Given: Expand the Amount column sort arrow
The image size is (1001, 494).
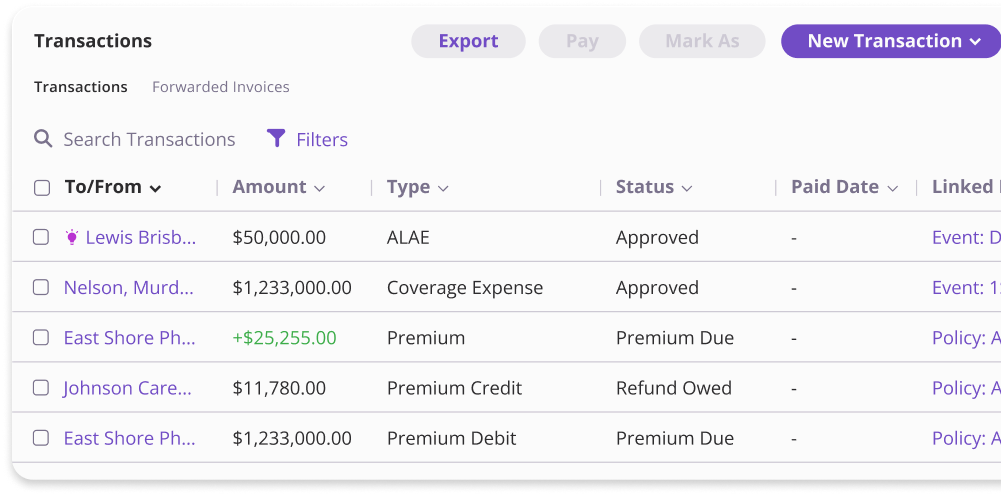Looking at the screenshot, I should click(319, 188).
